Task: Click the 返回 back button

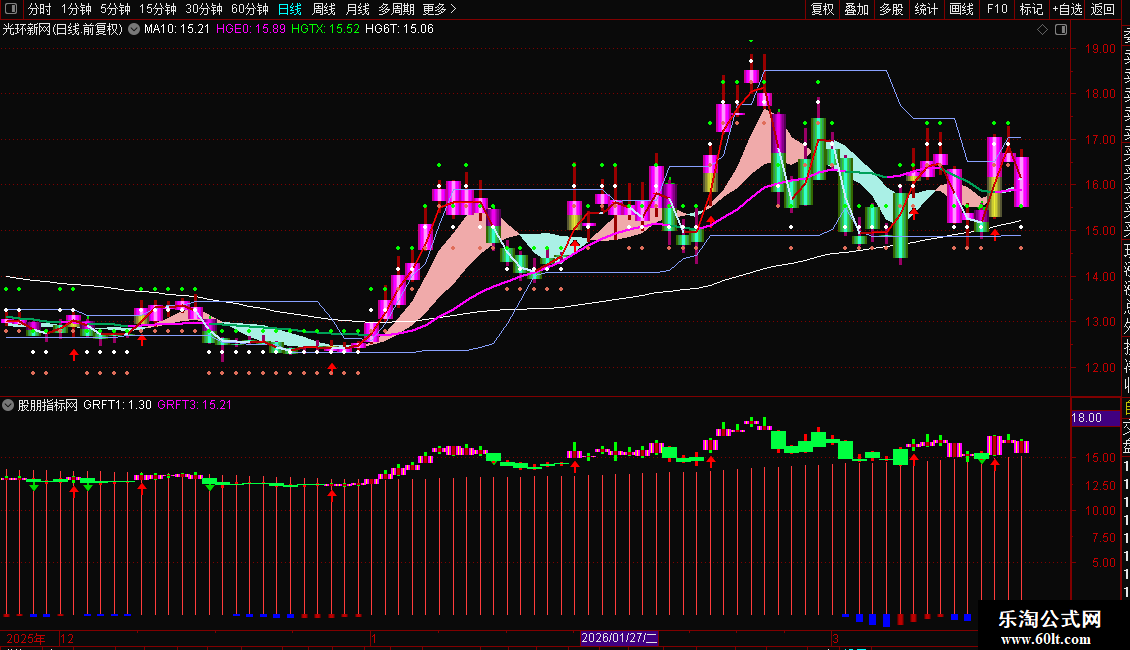Action: pyautogui.click(x=1103, y=9)
